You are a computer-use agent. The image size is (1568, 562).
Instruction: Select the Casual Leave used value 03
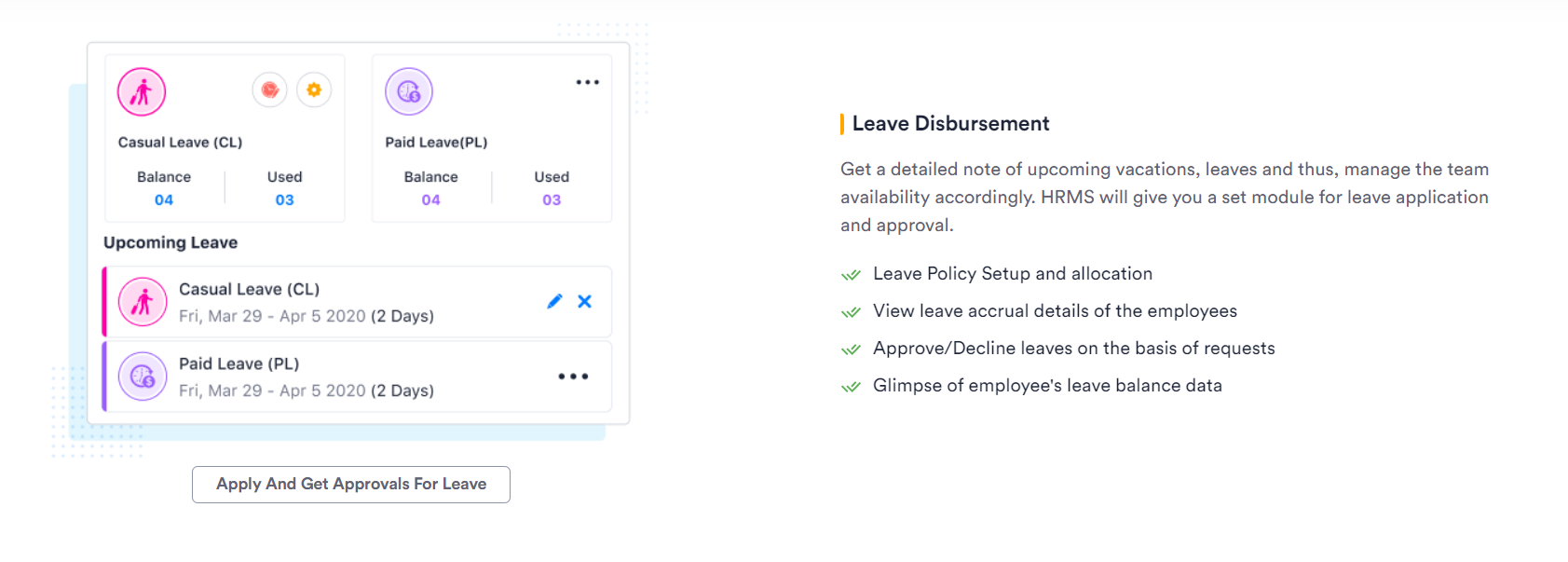click(x=285, y=199)
